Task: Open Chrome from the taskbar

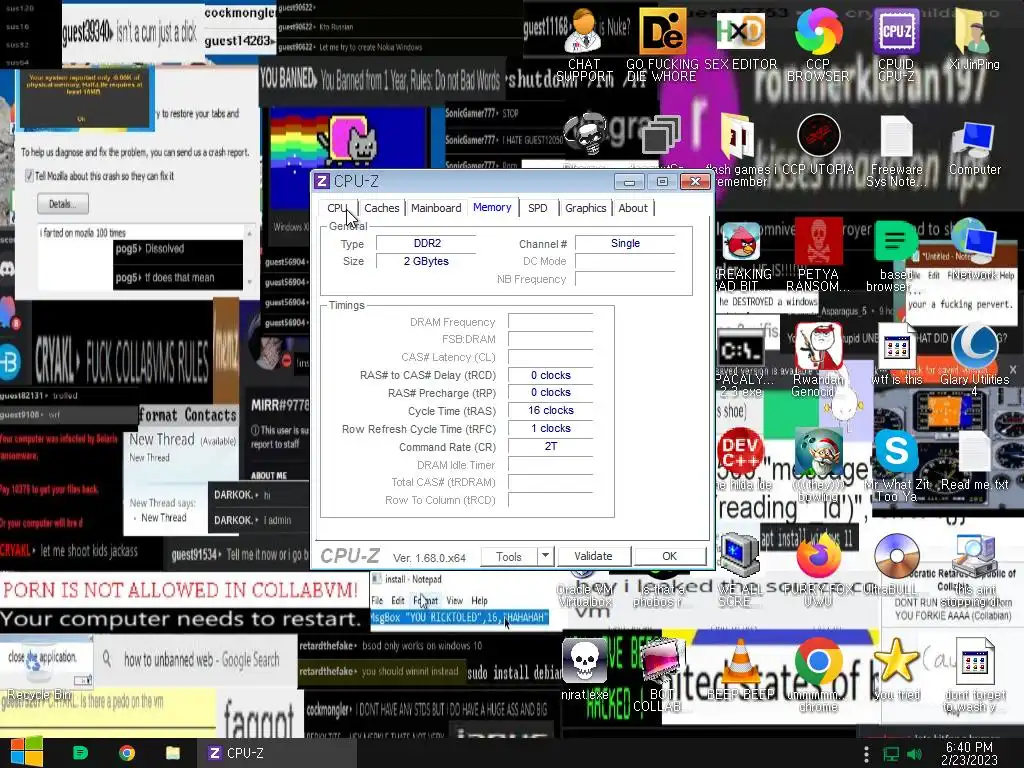Action: coord(127,753)
